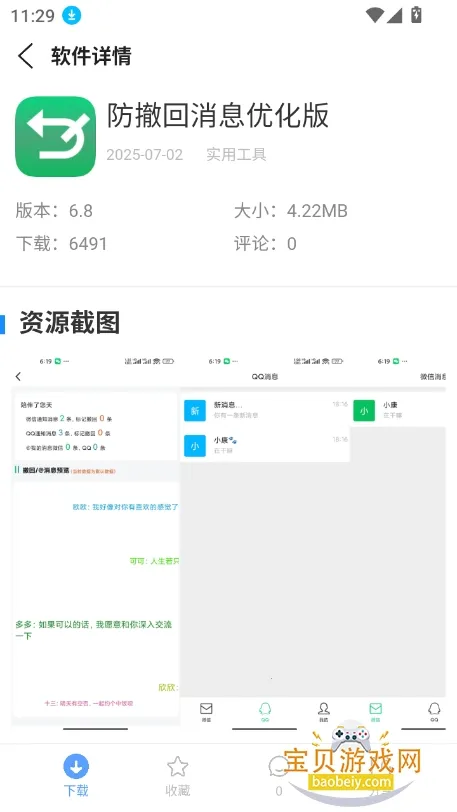Tap the download notification icon in status bar

[72, 16]
